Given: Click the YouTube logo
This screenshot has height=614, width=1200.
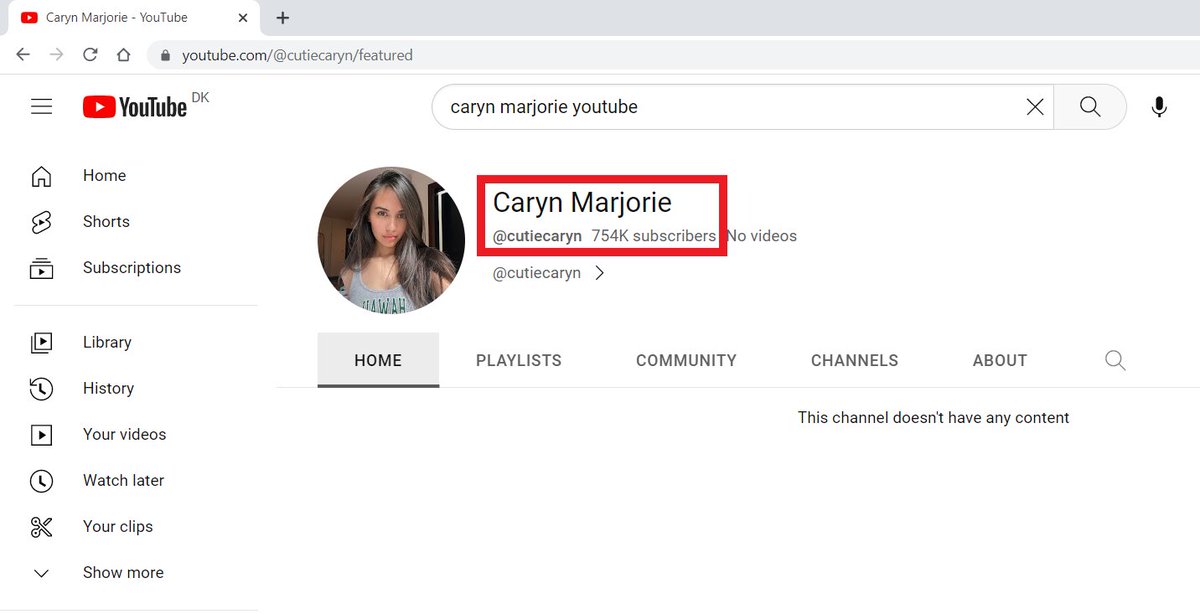Looking at the screenshot, I should [x=135, y=107].
